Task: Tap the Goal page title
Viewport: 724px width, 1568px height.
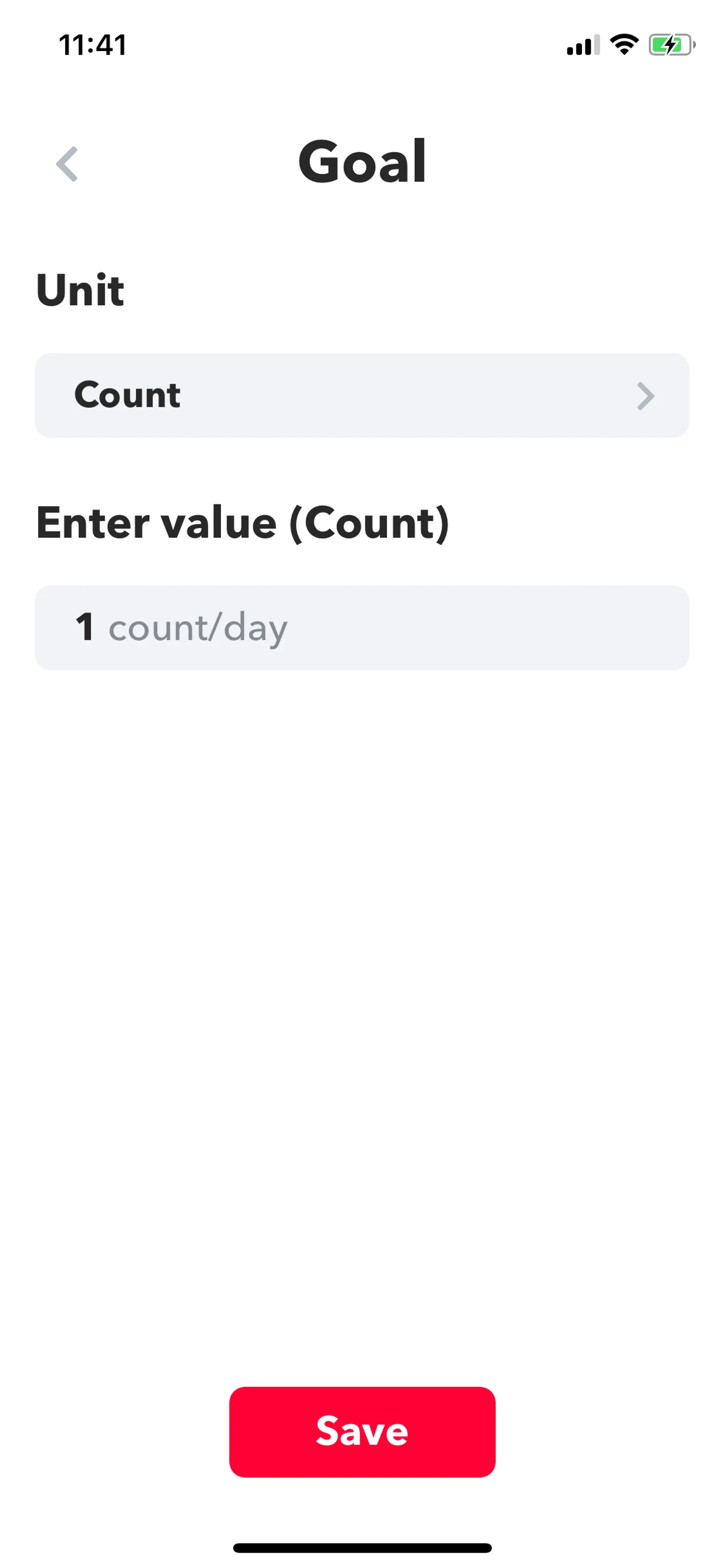Action: pyautogui.click(x=362, y=162)
